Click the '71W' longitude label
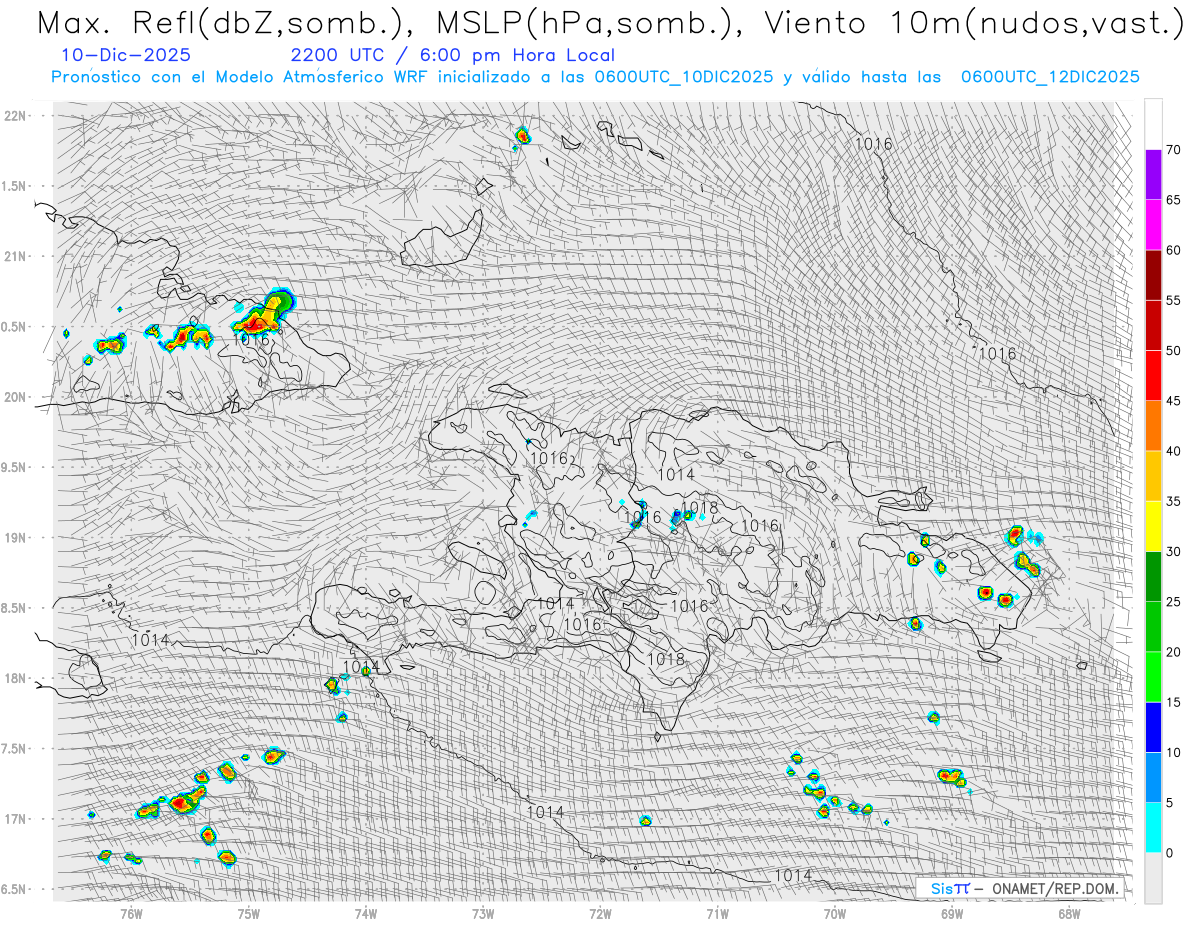Viewport: 1200px width, 927px height. coord(717,913)
